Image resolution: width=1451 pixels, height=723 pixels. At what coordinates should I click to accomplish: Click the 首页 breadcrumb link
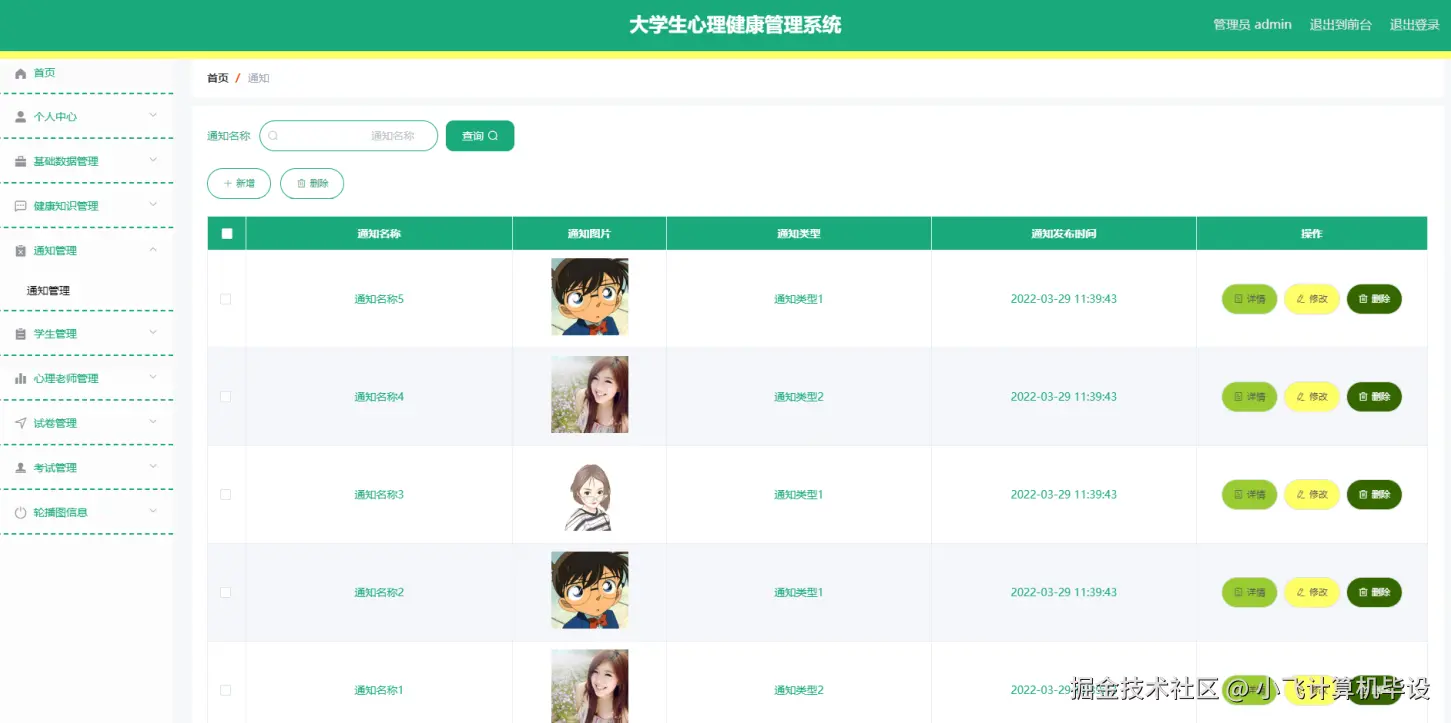click(x=218, y=78)
